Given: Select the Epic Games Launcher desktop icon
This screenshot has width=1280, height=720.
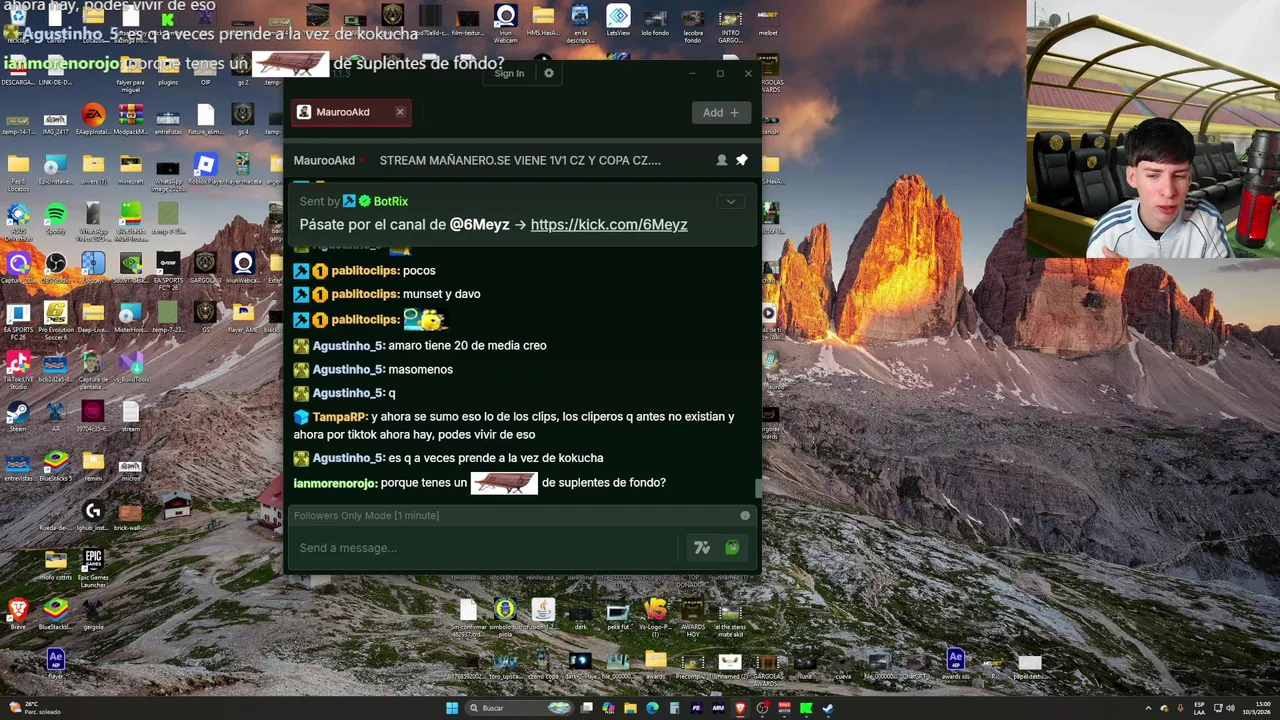Looking at the screenshot, I should (x=93, y=567).
